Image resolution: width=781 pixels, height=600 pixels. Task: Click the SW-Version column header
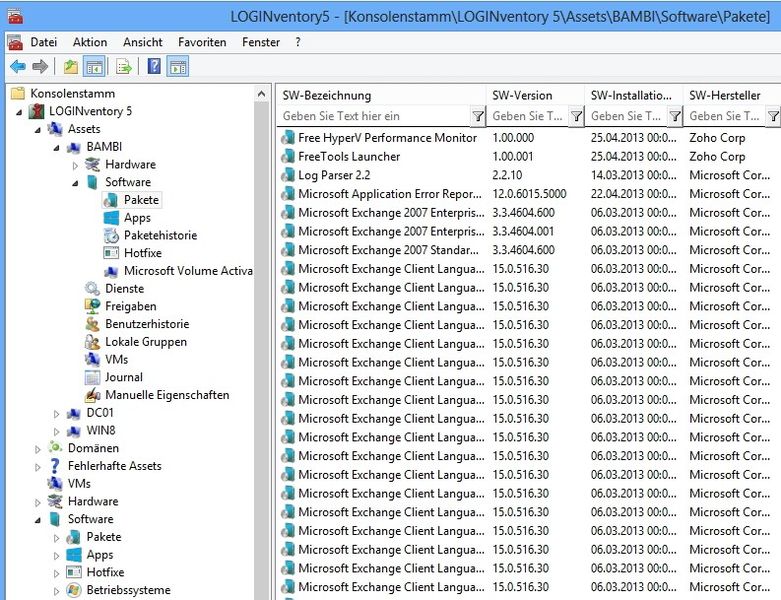(x=522, y=95)
